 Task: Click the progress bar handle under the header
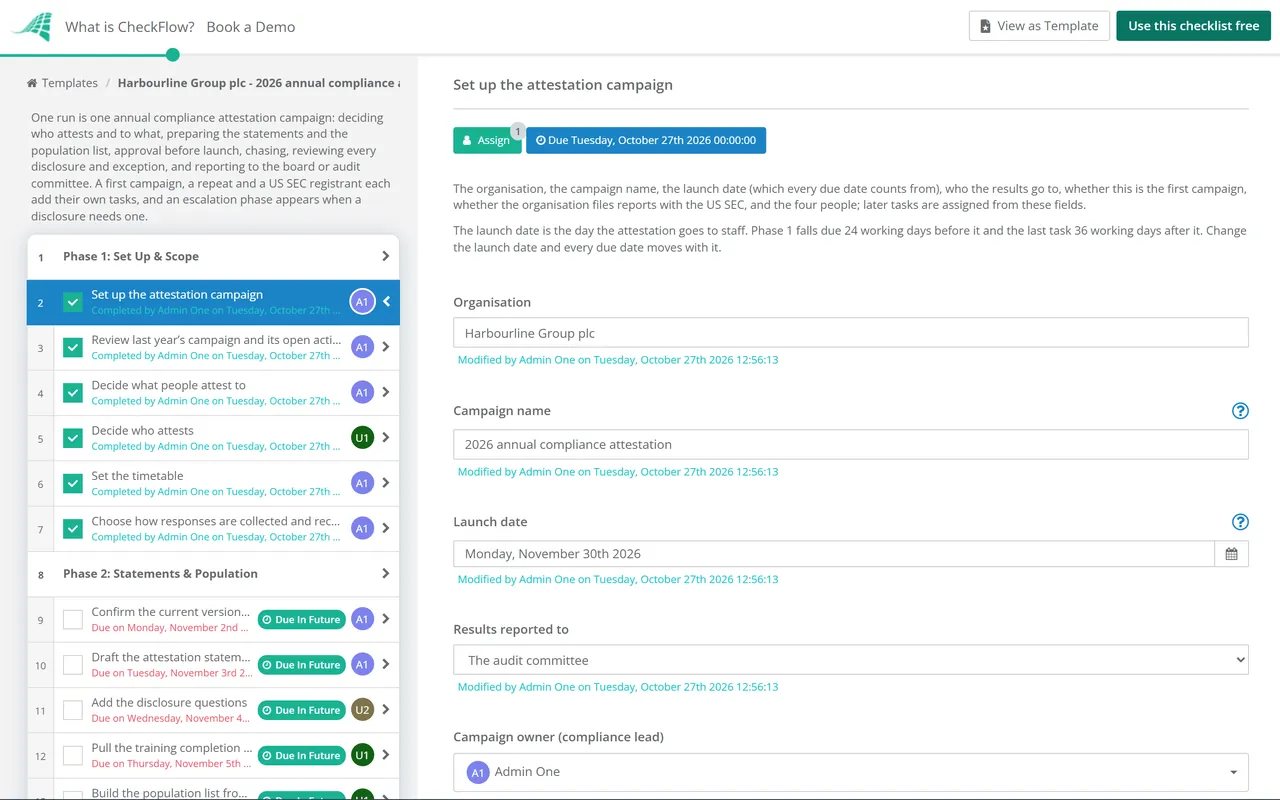173,55
